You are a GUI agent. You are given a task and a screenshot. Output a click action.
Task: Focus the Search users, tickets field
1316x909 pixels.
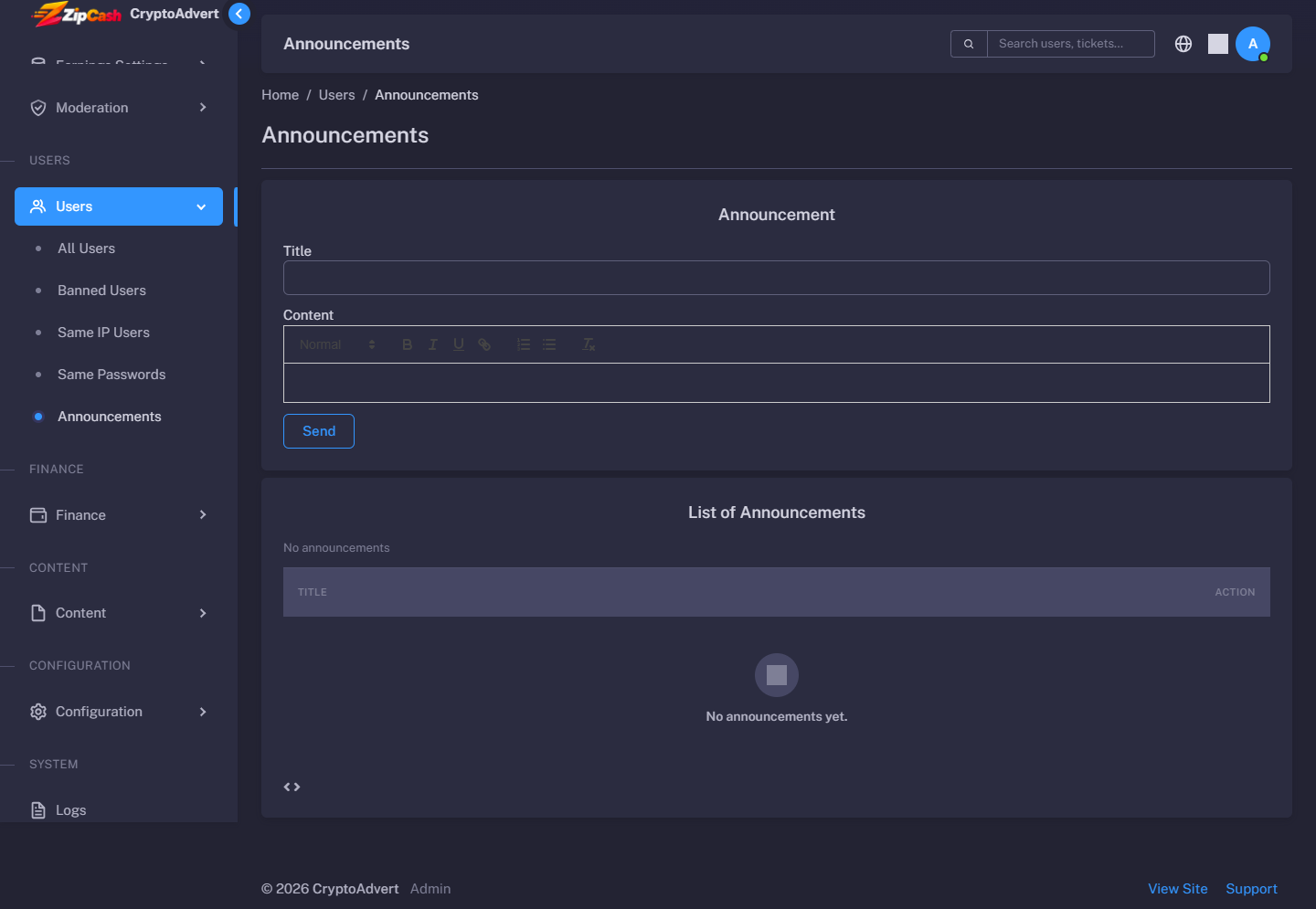click(1071, 44)
